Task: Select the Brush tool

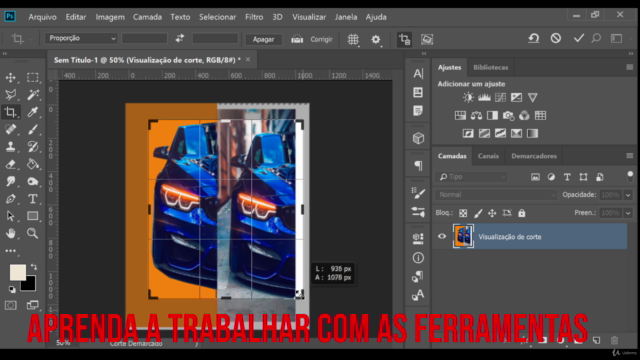Action: coord(33,129)
